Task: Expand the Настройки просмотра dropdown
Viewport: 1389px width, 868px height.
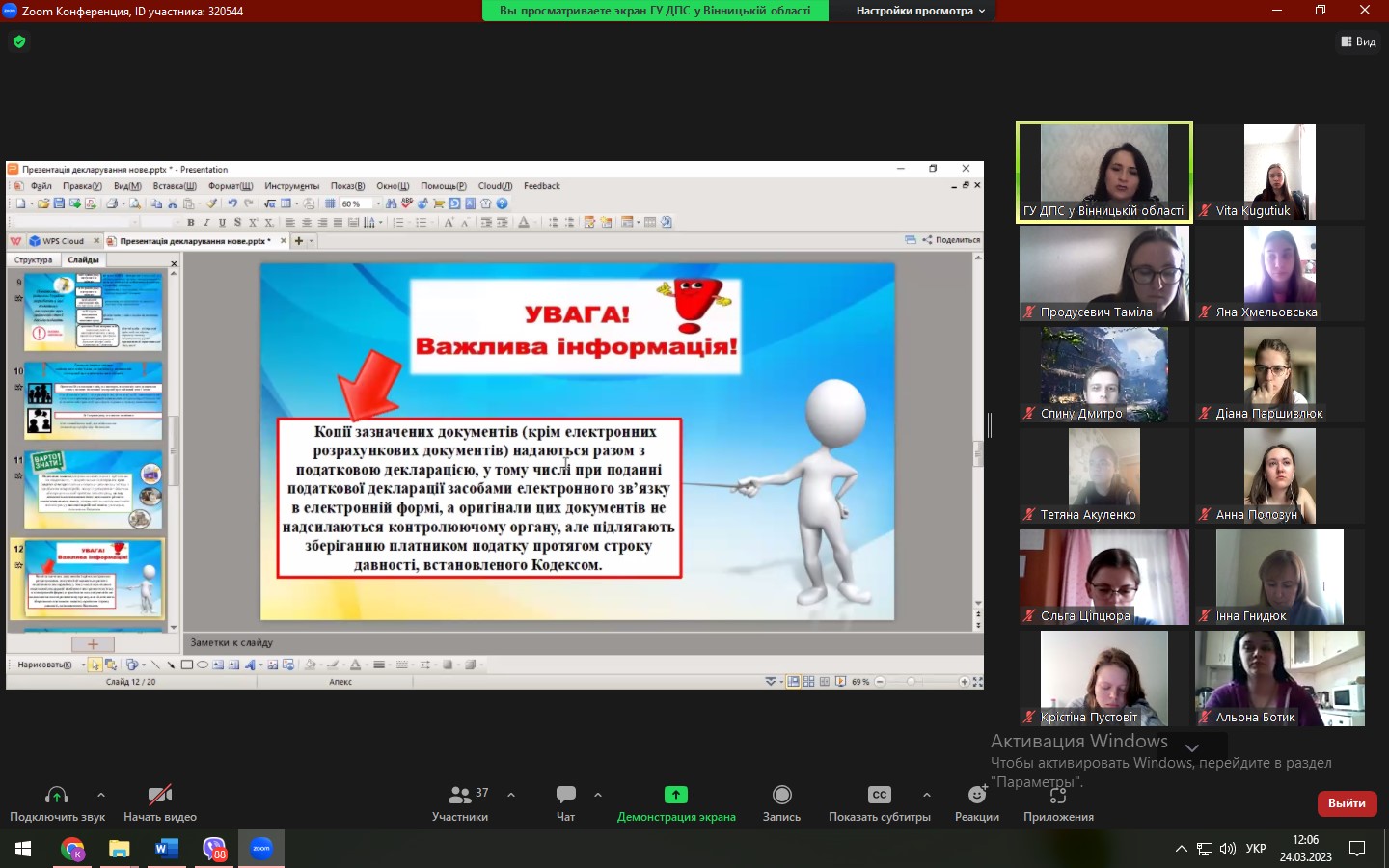Action: click(x=920, y=11)
